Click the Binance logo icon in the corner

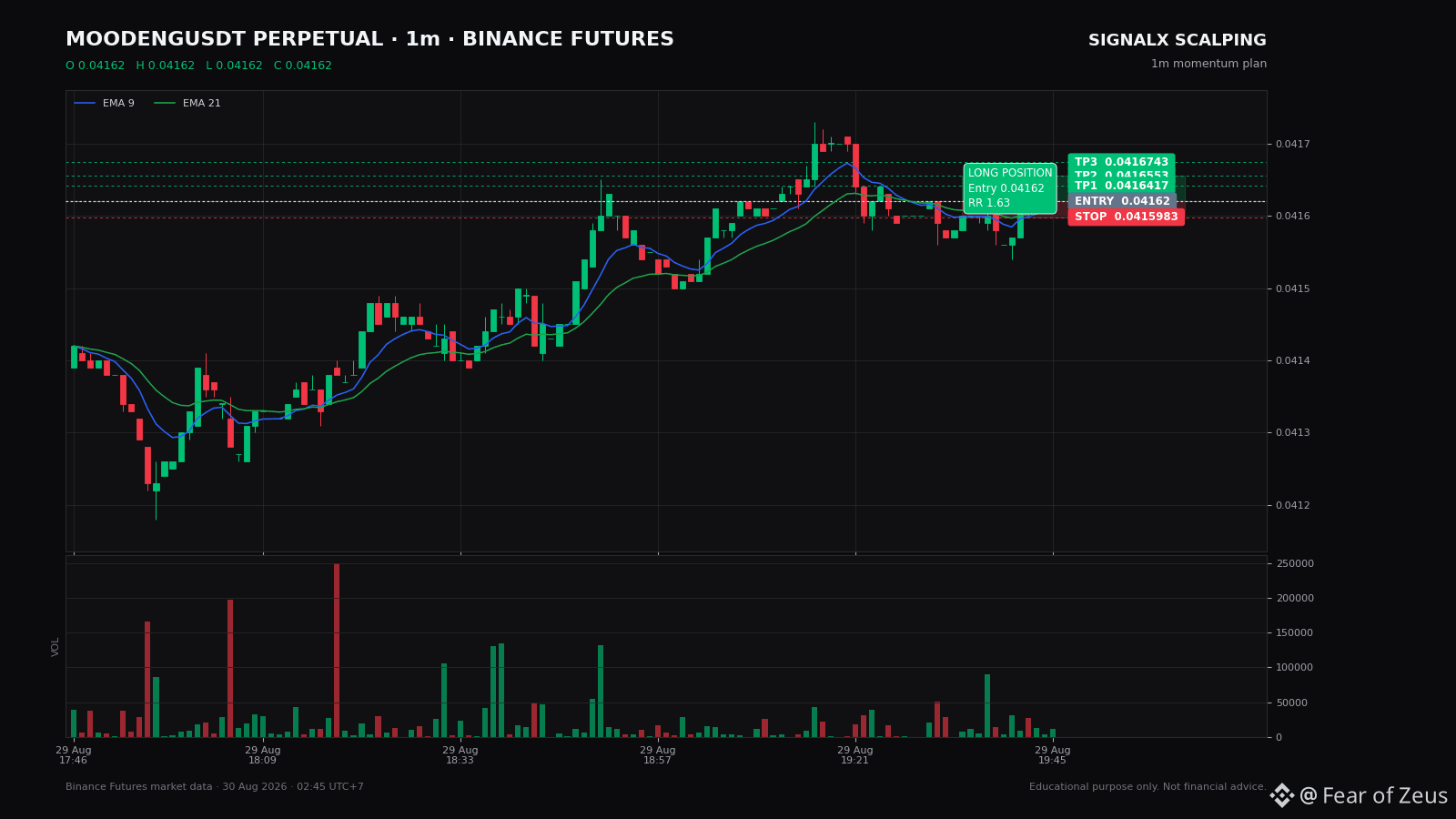1282,795
